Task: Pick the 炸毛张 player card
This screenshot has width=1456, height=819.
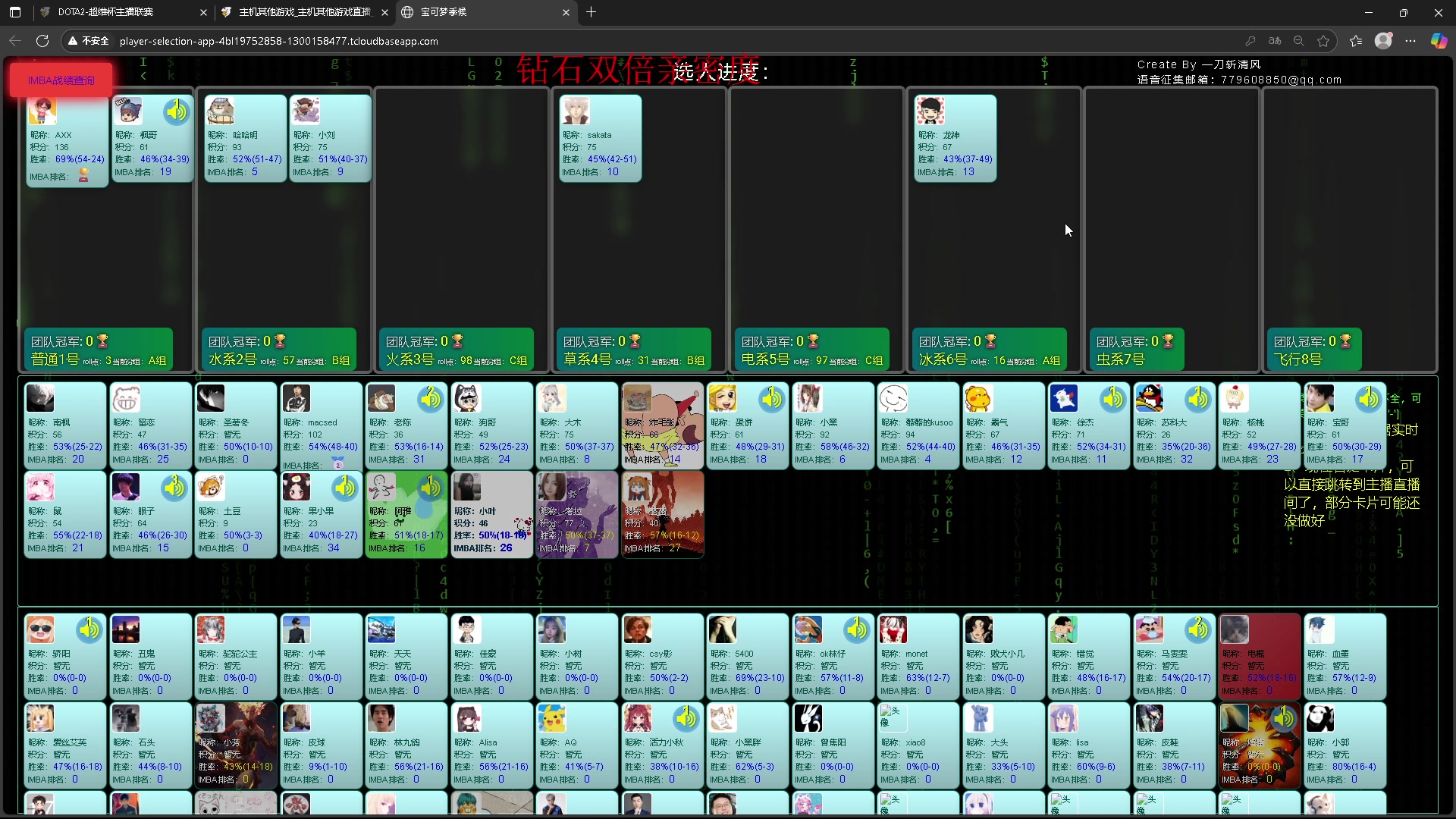Action: tap(663, 426)
